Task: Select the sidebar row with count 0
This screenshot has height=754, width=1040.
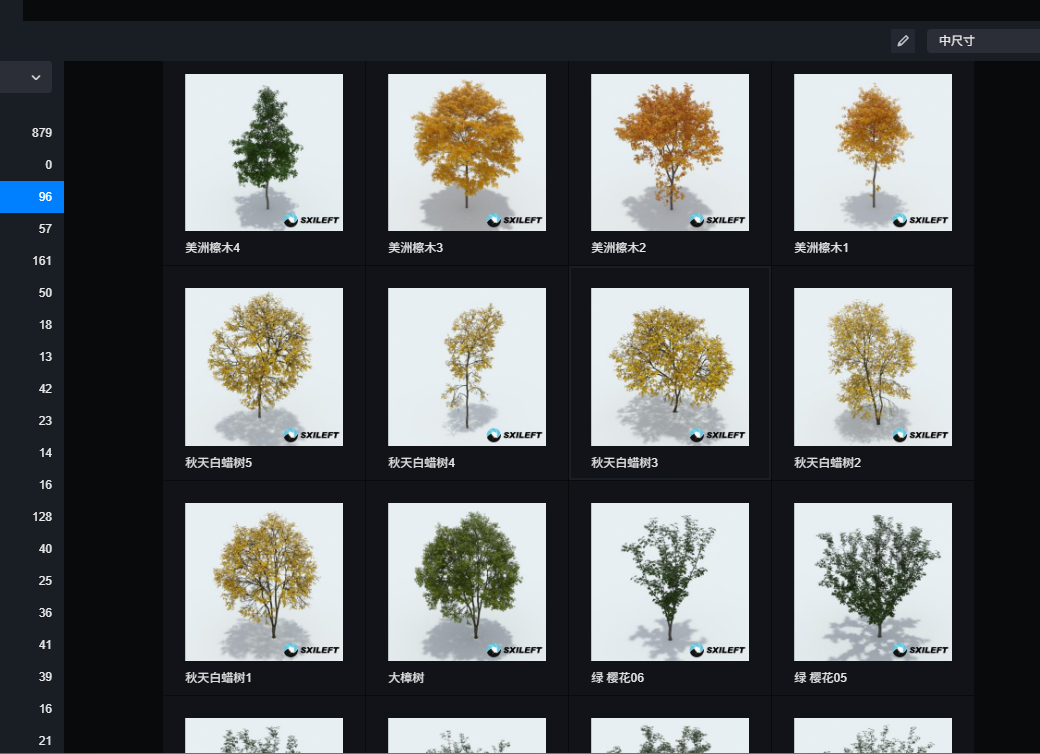Action: (x=32, y=164)
